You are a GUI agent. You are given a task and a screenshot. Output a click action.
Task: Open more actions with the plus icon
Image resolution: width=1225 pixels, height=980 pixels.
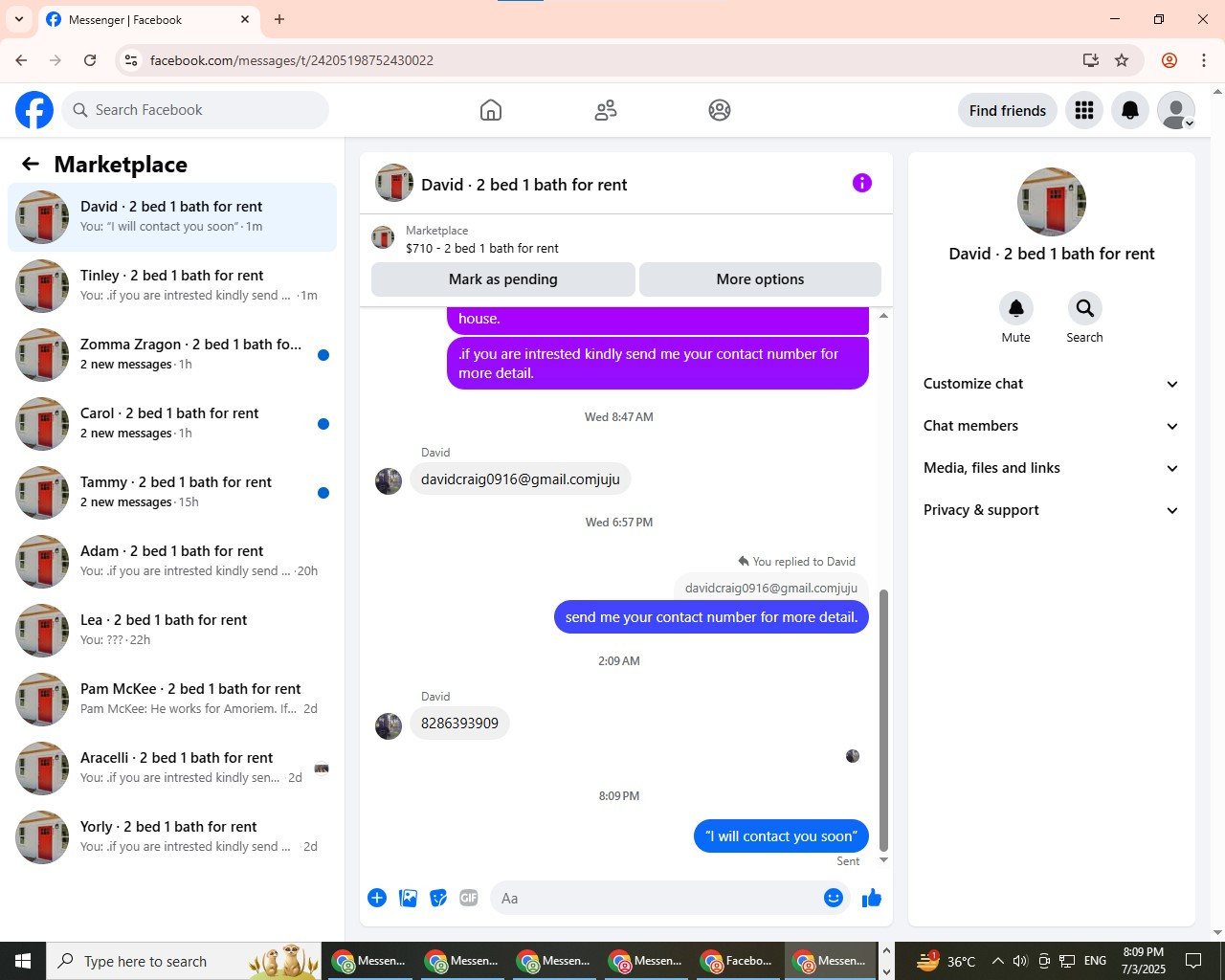377,898
